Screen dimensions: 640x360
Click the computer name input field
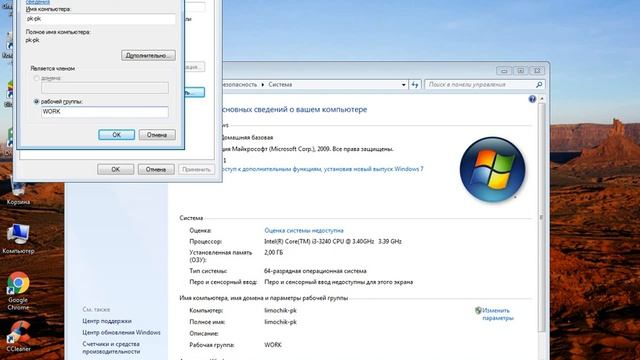click(100, 19)
